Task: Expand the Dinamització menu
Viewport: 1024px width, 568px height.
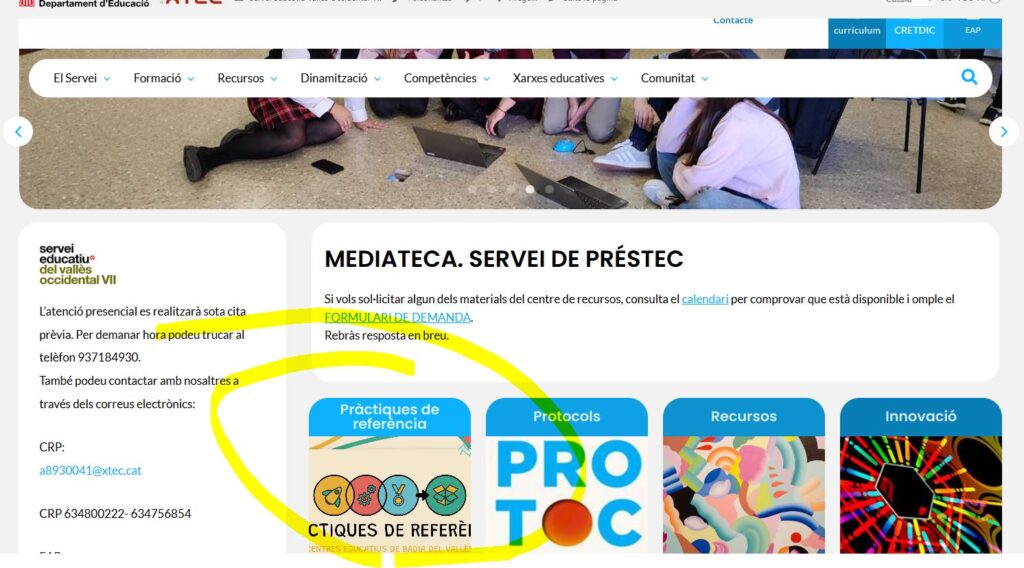Action: click(340, 78)
